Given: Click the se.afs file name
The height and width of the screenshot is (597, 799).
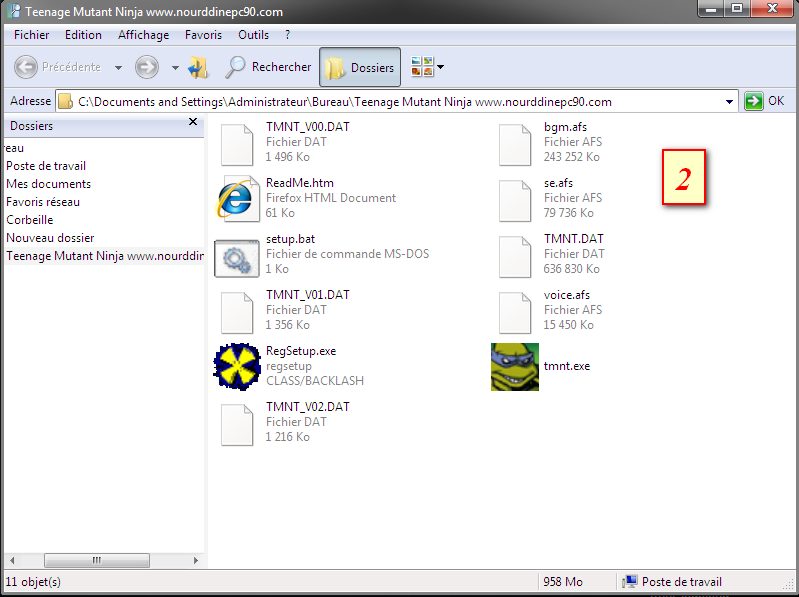Looking at the screenshot, I should pos(558,183).
